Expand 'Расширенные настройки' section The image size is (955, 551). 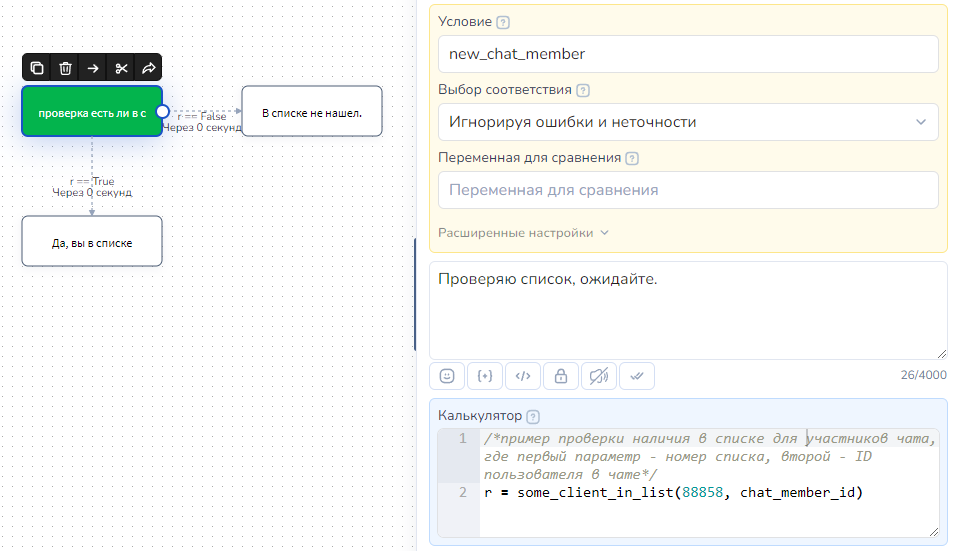523,233
